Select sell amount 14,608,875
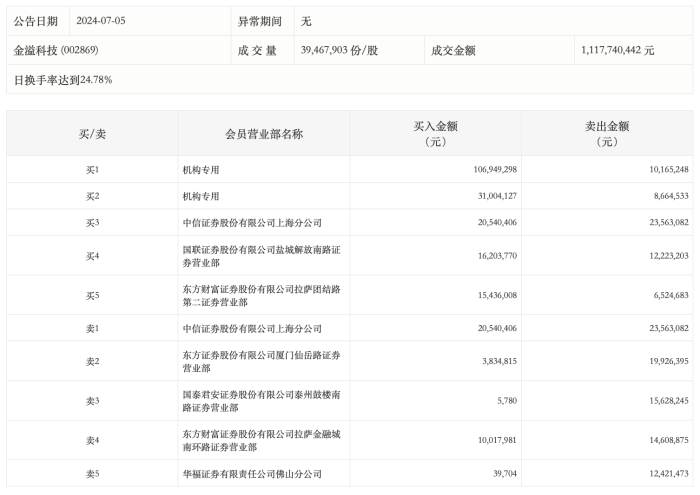 click(x=669, y=441)
